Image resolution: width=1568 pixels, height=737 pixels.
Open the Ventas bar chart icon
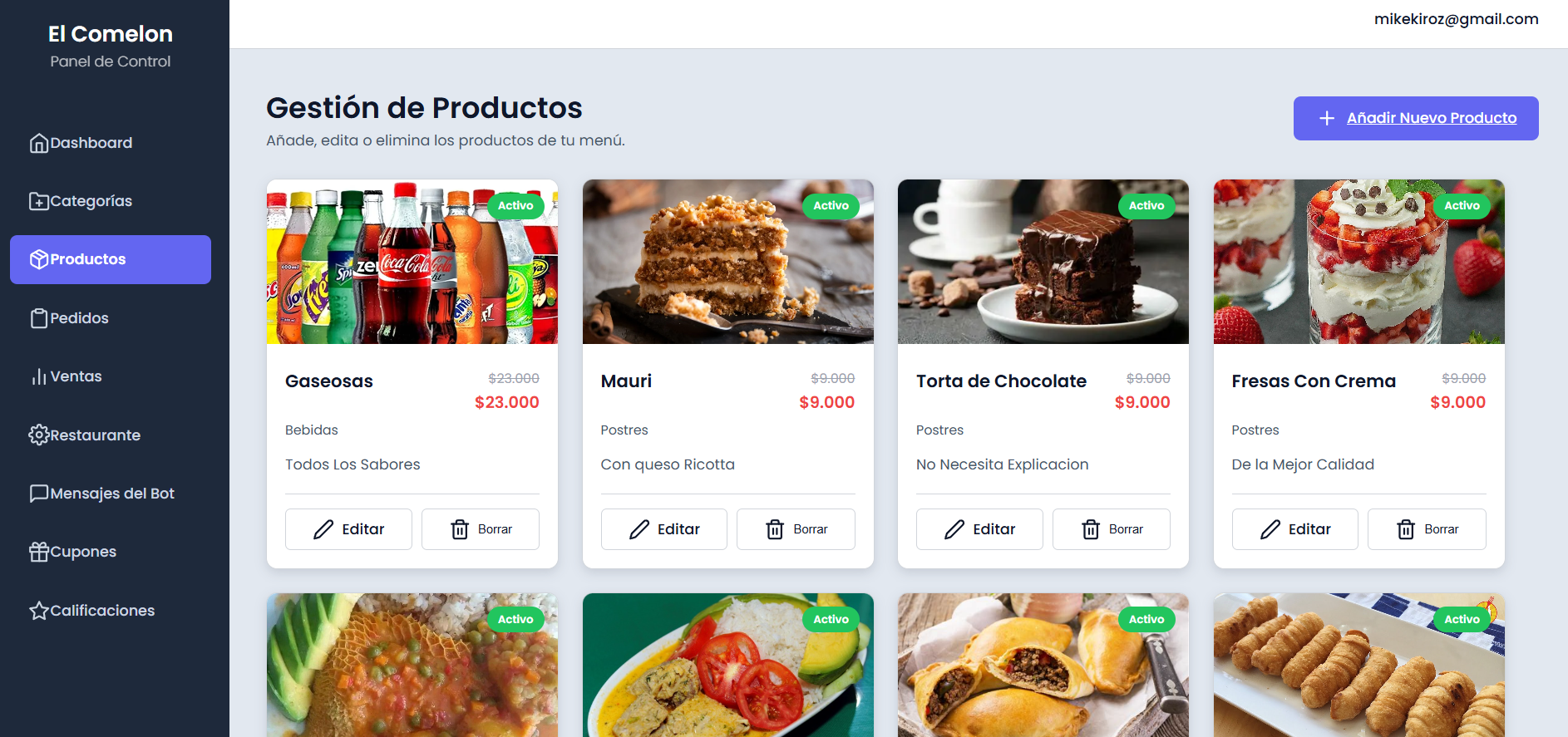(39, 376)
